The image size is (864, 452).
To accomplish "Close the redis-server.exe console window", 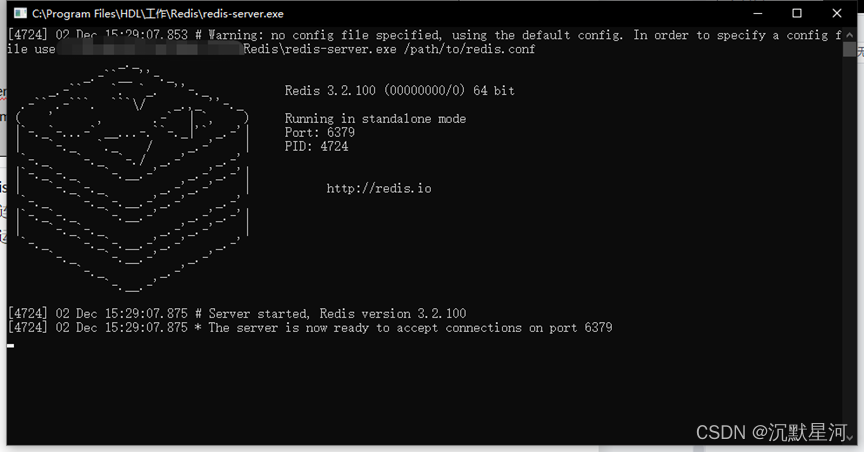I will tap(836, 13).
